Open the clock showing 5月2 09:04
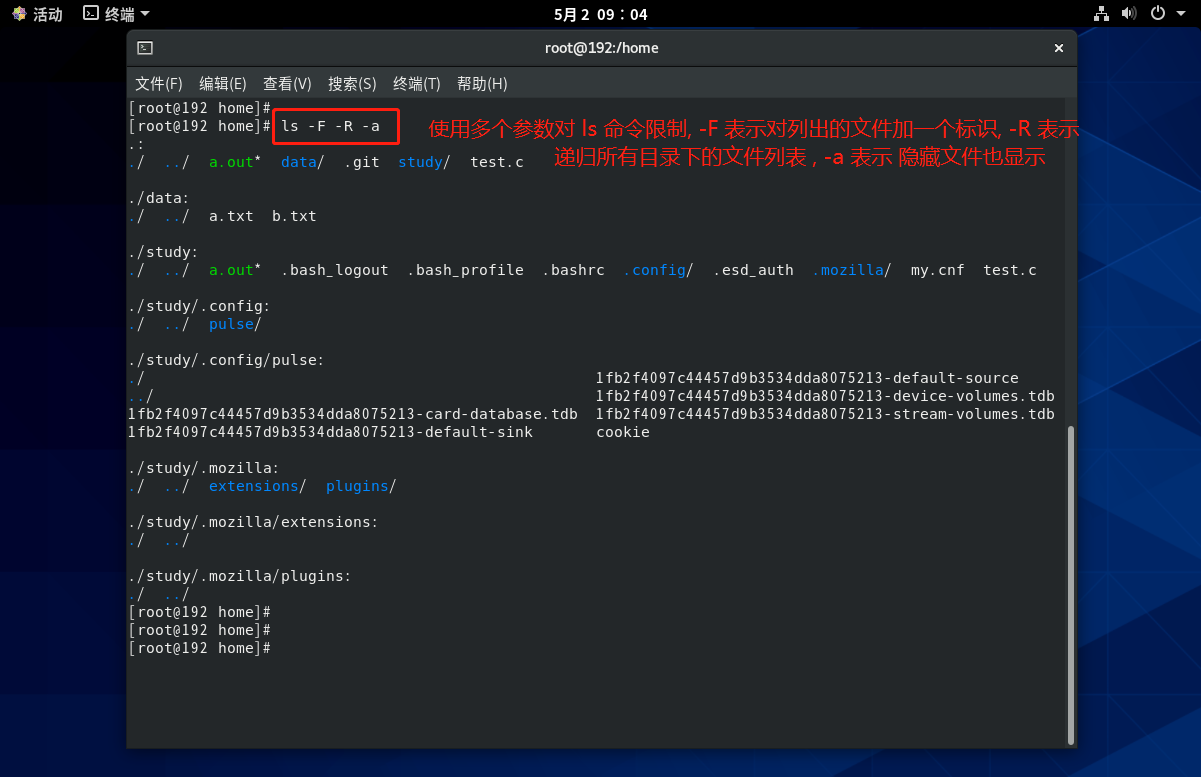The height and width of the screenshot is (777, 1201). pos(600,14)
